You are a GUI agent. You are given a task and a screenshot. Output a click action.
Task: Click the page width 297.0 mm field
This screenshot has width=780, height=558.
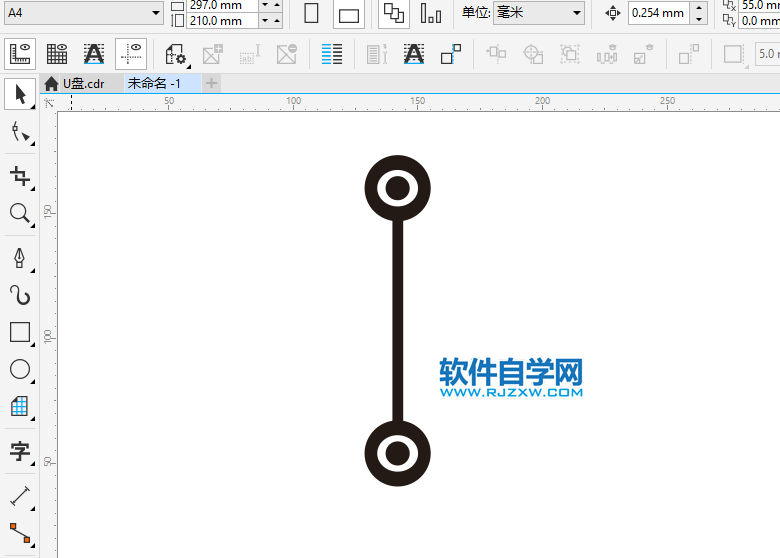(223, 5)
